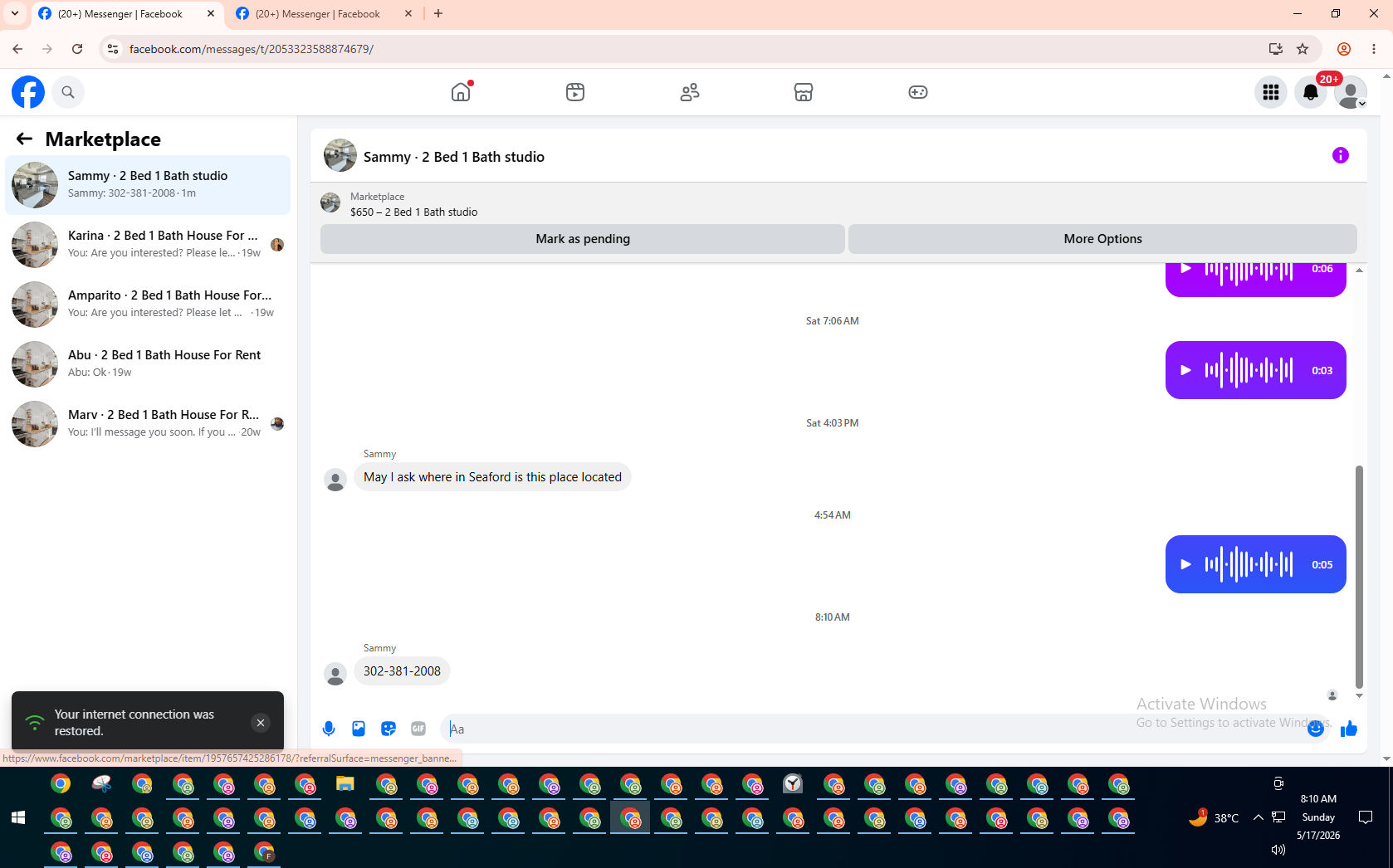Open Abu's 2 Bed 1 Bath House chat
Screen dimensions: 1393x868
148,364
